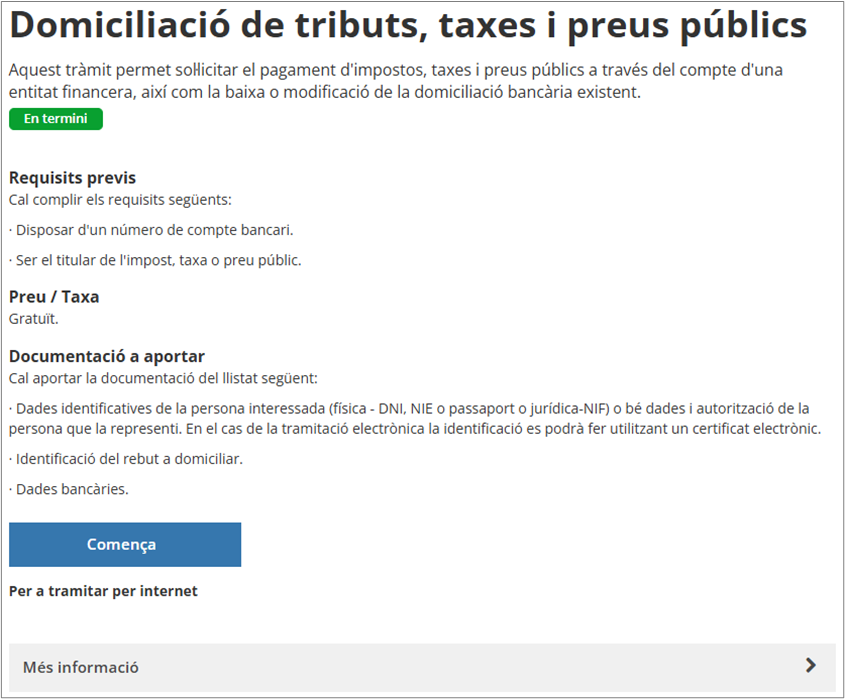Click the Preu / Taxa heading

click(x=54, y=297)
